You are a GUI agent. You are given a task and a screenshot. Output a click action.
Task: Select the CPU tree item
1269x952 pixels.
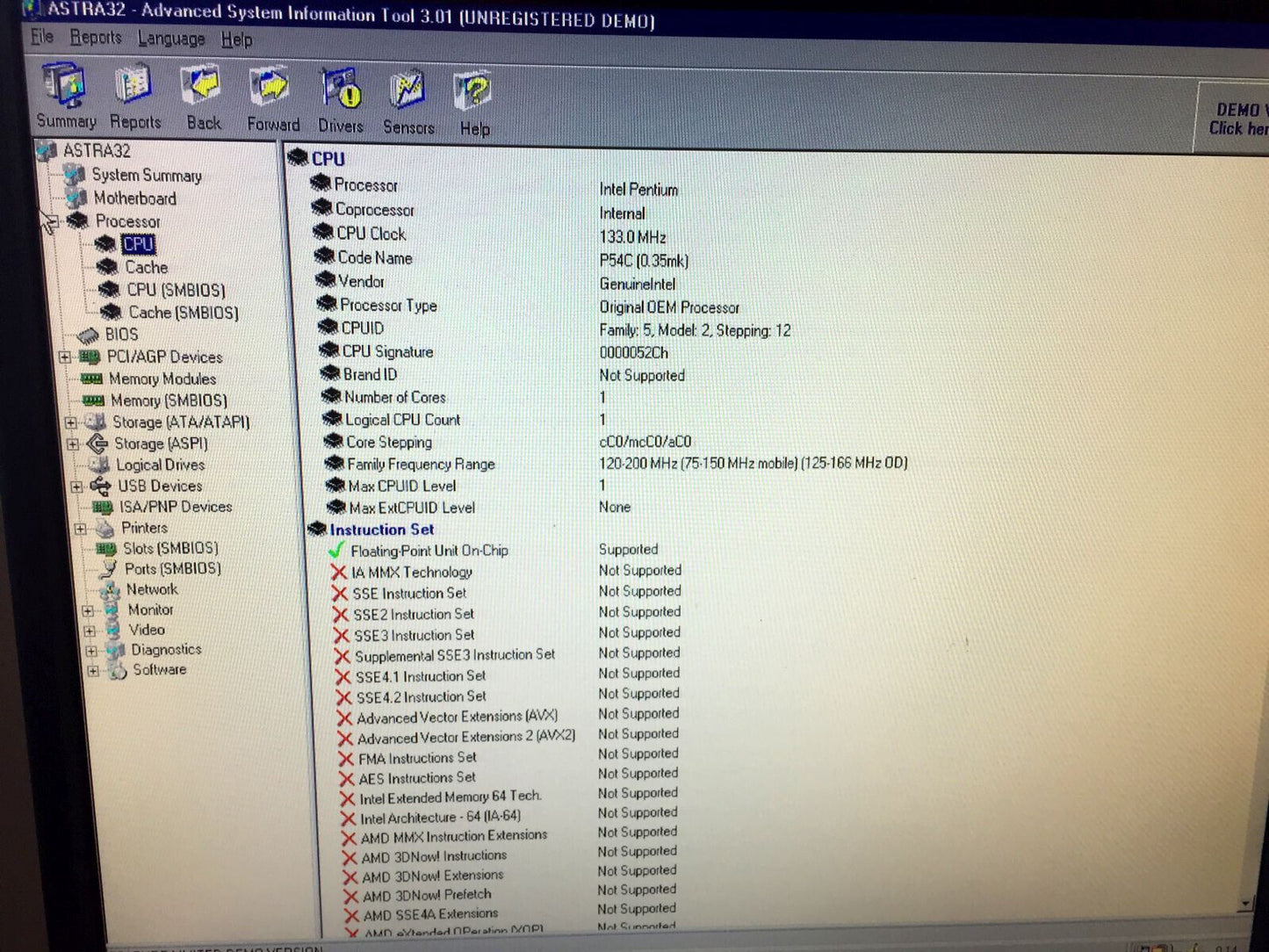138,244
